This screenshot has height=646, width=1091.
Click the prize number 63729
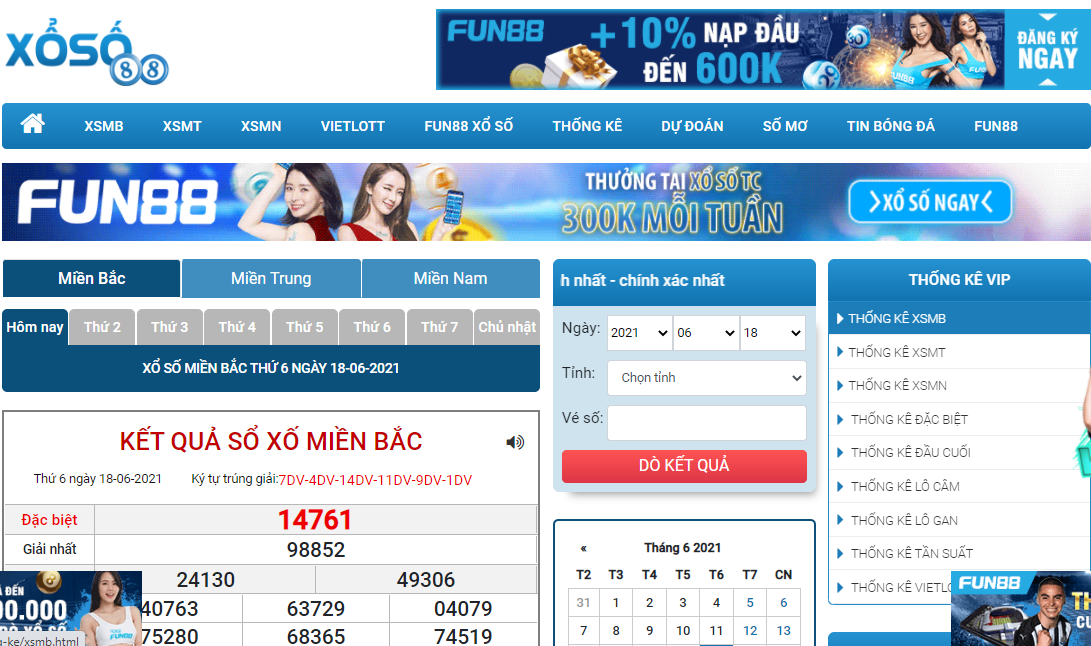pyautogui.click(x=316, y=609)
